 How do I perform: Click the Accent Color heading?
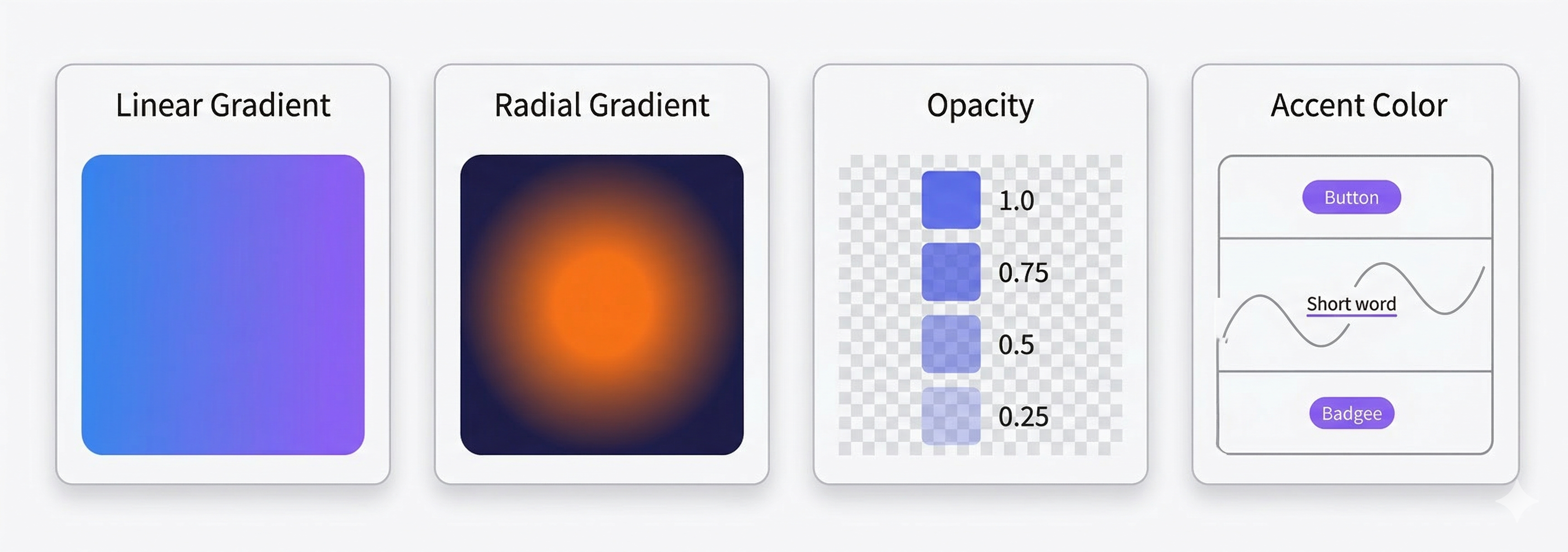click(1358, 105)
